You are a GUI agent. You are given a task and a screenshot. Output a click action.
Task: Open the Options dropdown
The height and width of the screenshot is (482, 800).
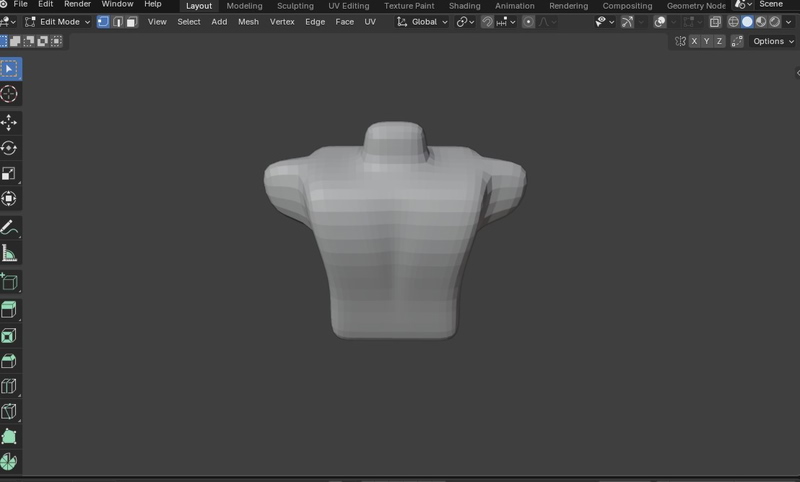click(x=772, y=41)
